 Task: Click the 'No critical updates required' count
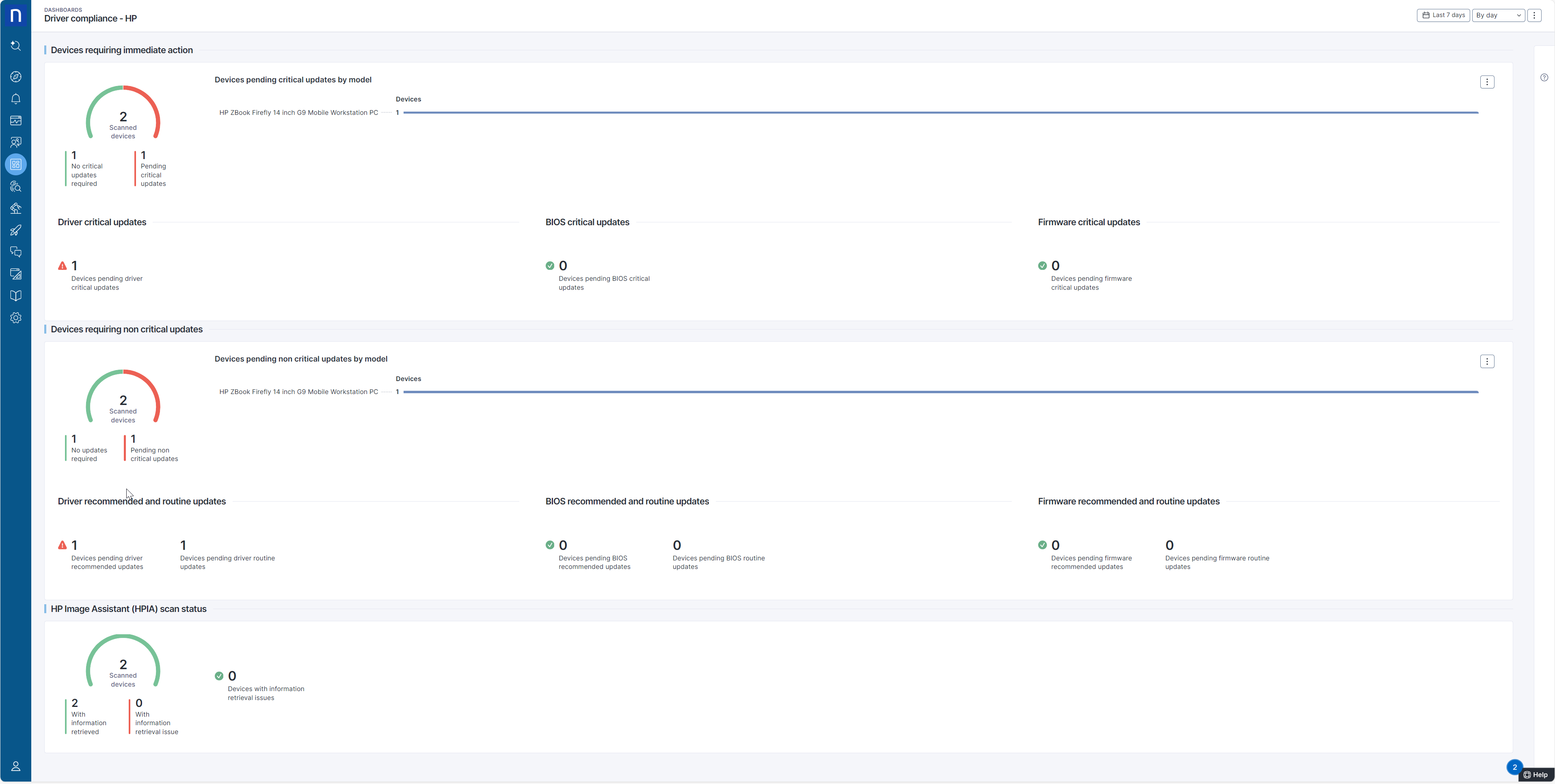[x=73, y=155]
